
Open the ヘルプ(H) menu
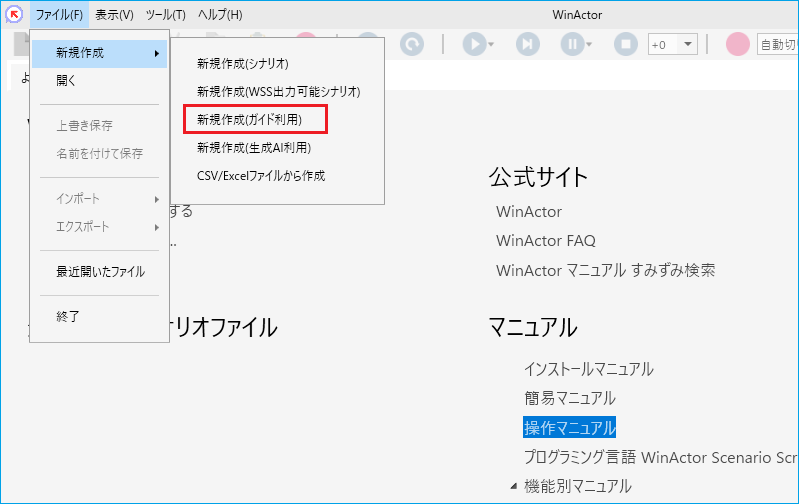[220, 15]
